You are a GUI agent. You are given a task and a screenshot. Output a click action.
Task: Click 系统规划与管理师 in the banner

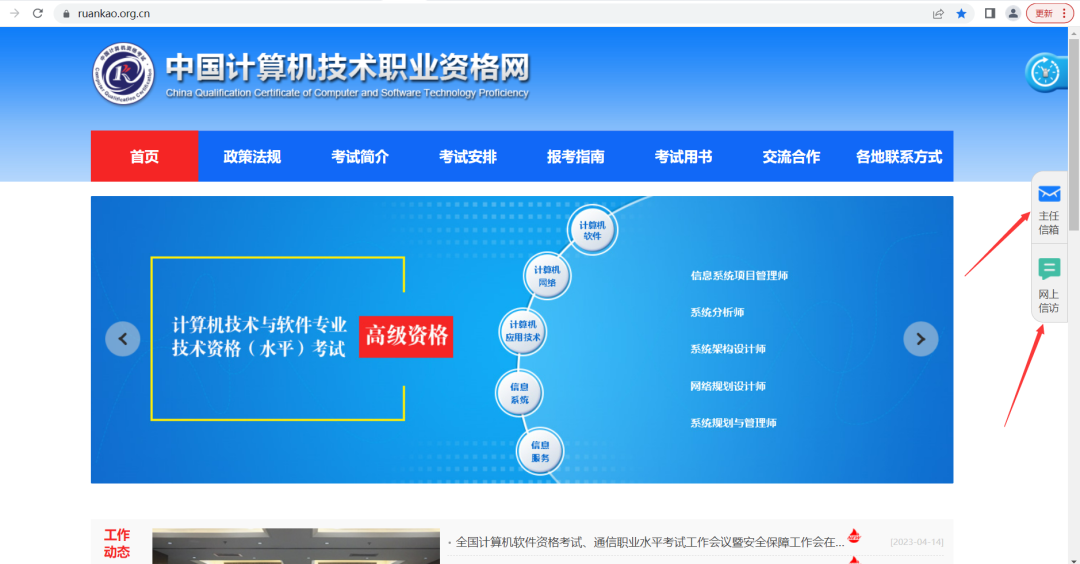click(x=734, y=422)
